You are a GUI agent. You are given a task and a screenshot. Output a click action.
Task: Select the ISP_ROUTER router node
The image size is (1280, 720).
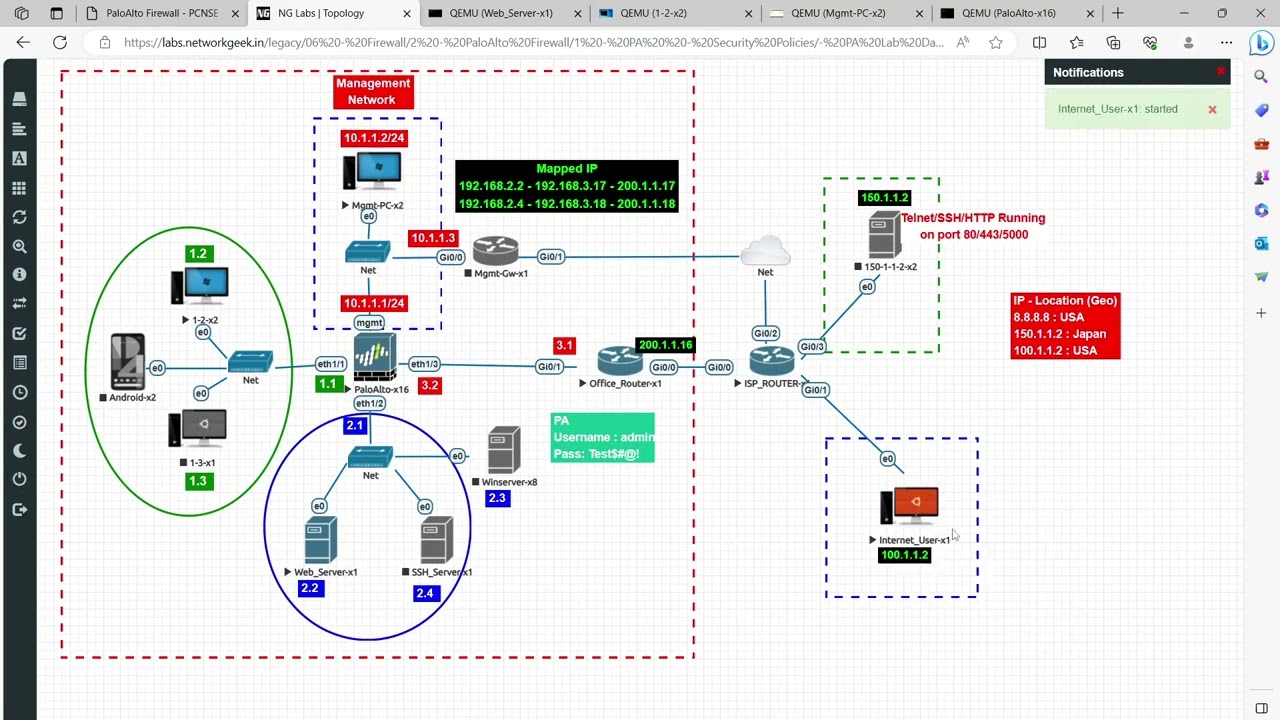pos(772,361)
